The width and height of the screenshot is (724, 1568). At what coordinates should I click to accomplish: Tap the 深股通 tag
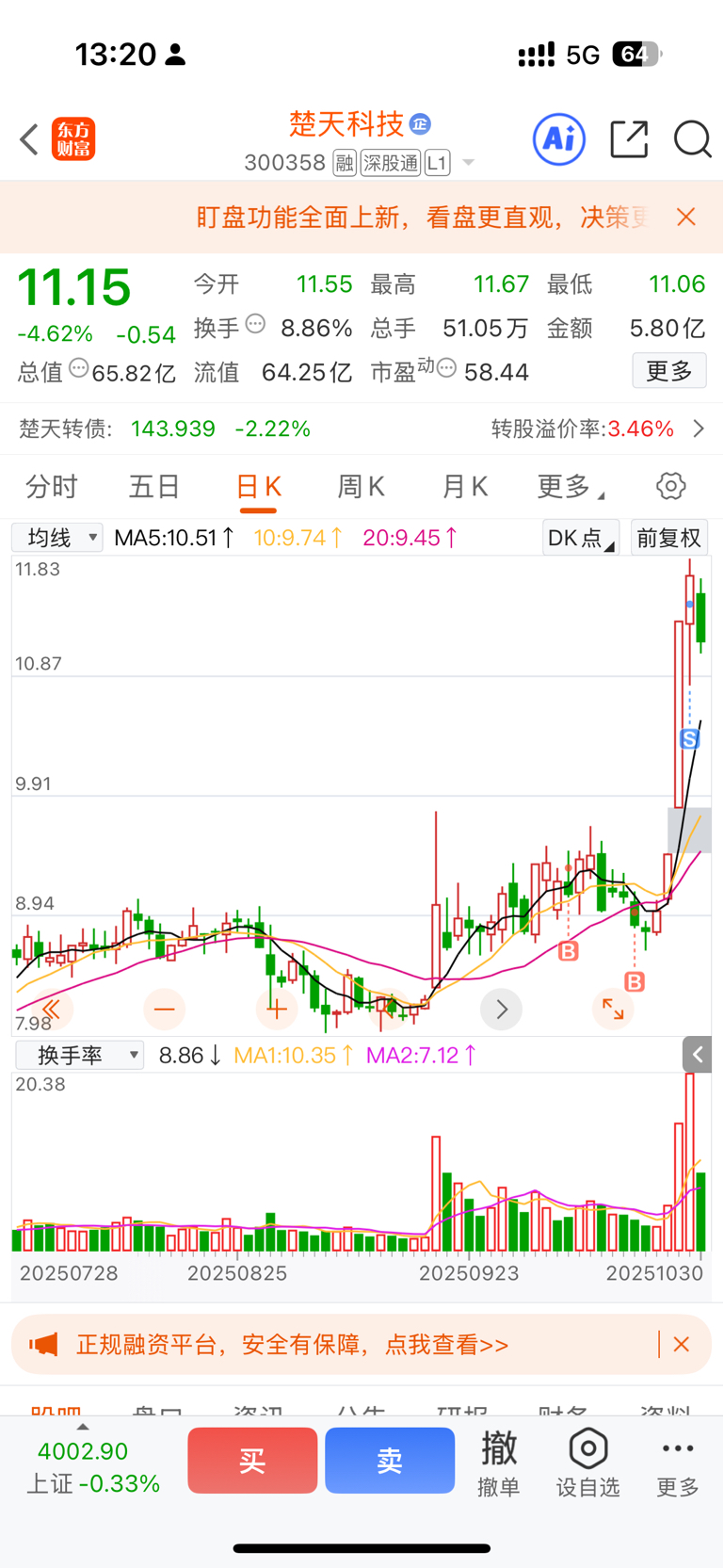click(390, 163)
